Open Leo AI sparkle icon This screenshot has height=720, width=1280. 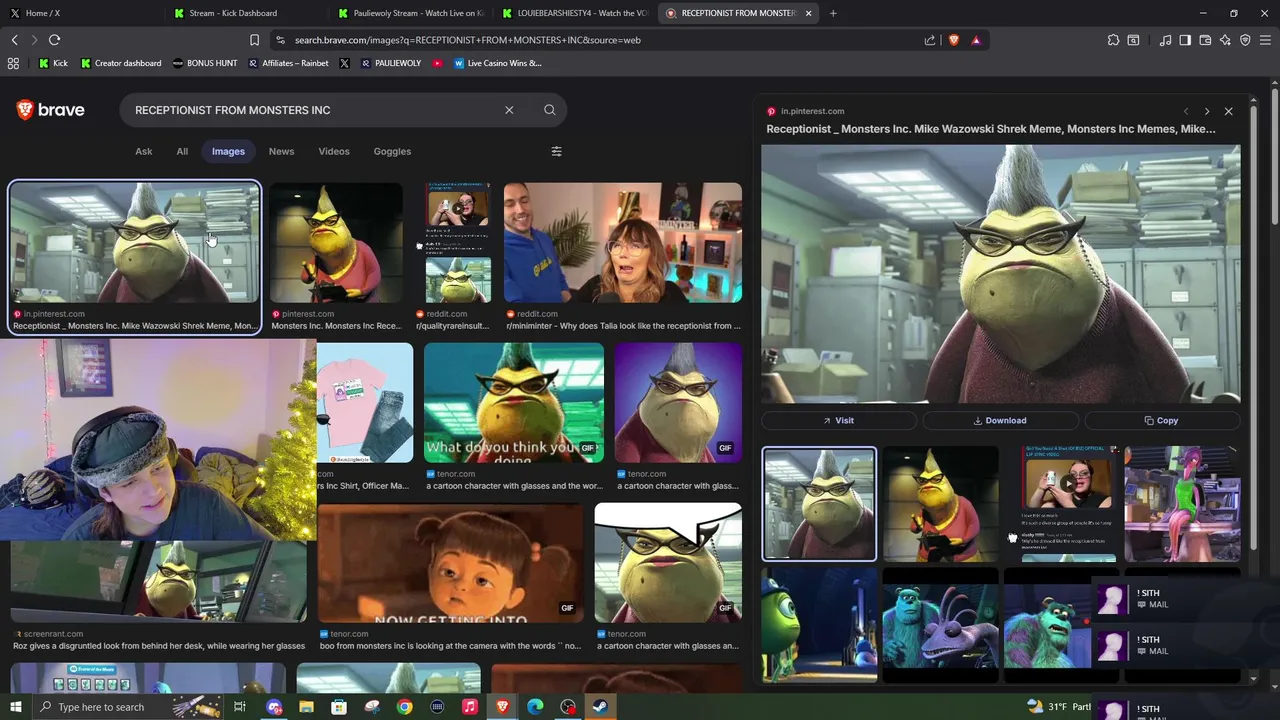tap(1225, 40)
